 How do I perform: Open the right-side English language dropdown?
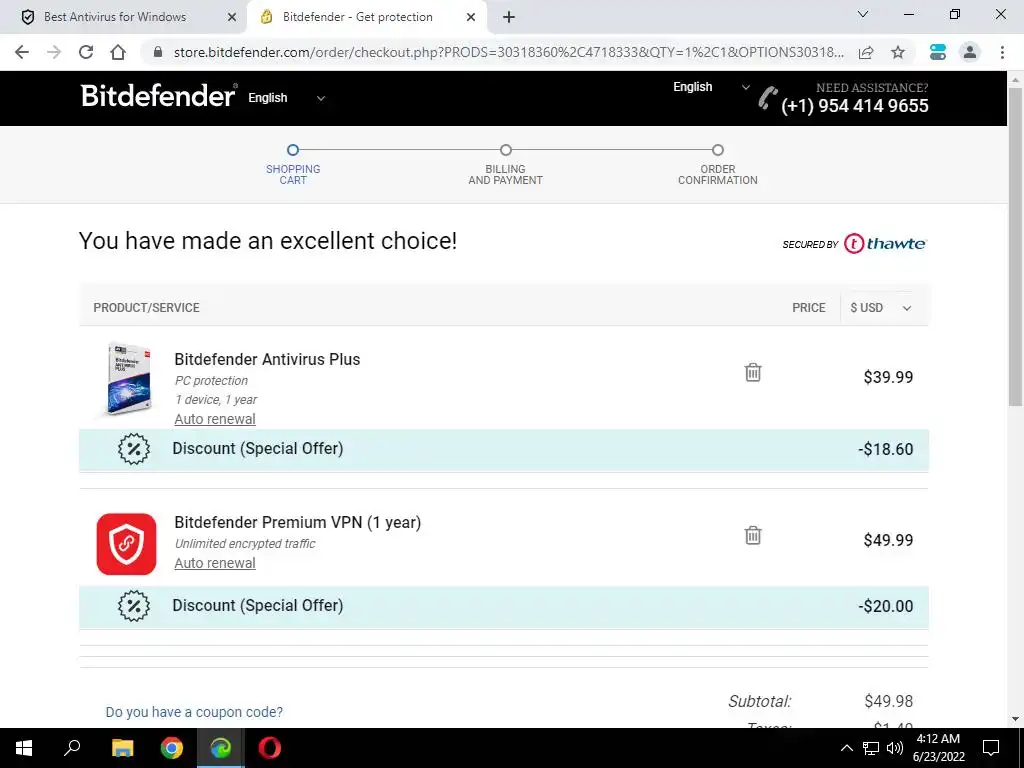[711, 87]
